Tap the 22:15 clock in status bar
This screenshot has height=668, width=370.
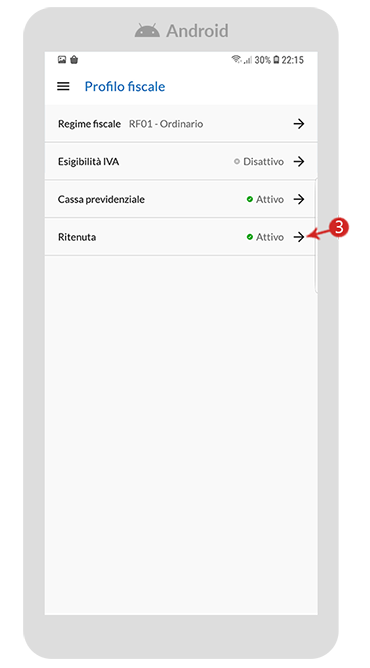[x=293, y=60]
